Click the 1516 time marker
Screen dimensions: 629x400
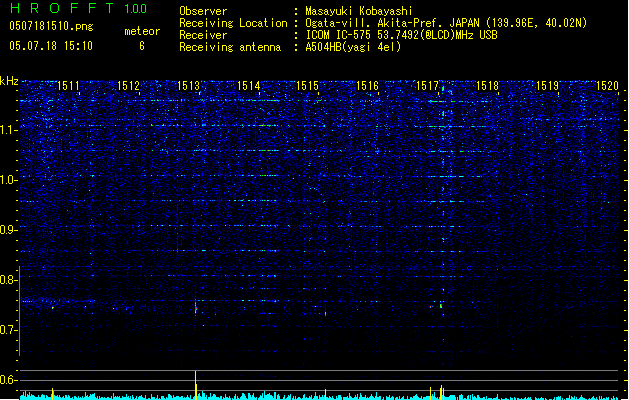(368, 86)
